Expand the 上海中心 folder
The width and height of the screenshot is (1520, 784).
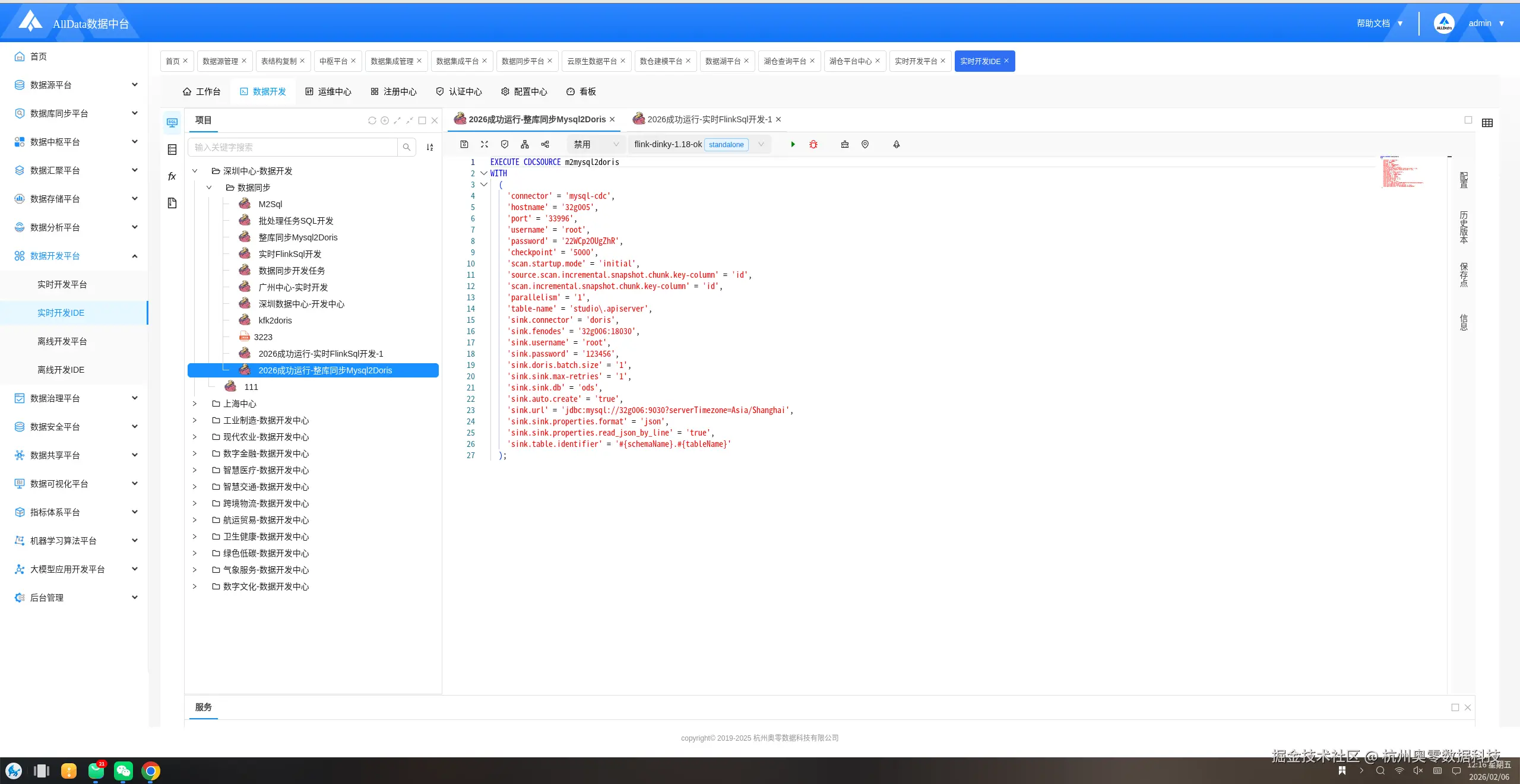coord(195,404)
